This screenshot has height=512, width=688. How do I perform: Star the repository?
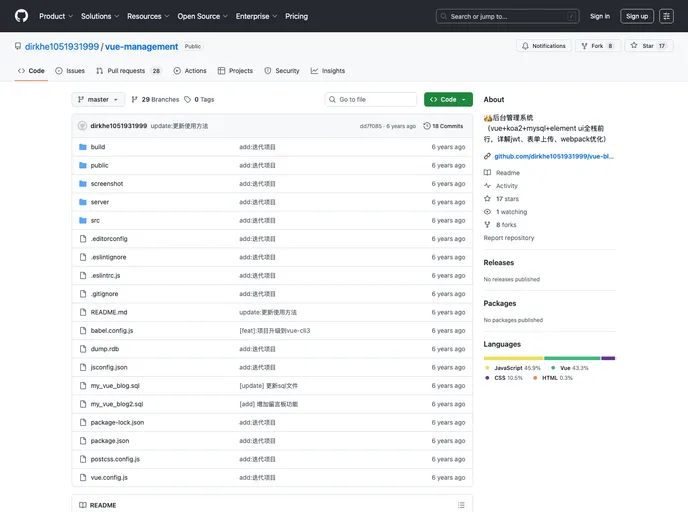pyautogui.click(x=649, y=46)
